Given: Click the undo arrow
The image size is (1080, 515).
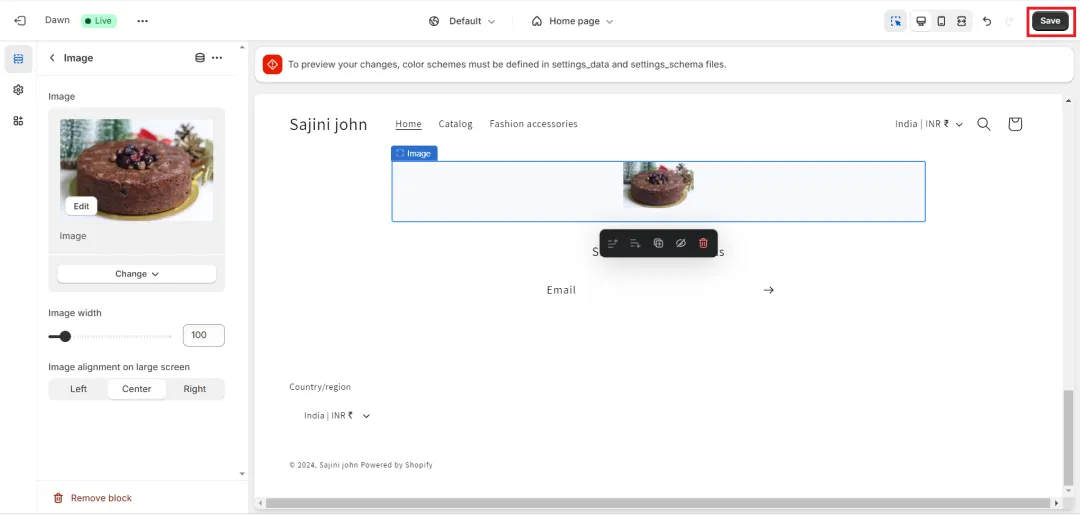Looking at the screenshot, I should pyautogui.click(x=987, y=21).
